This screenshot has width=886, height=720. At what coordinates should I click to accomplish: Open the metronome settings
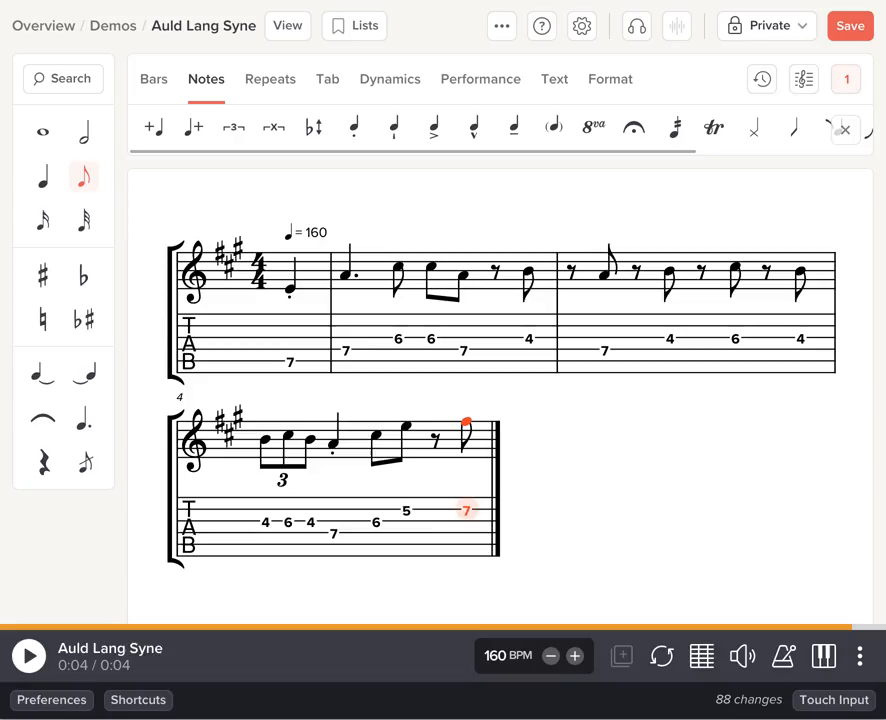784,655
